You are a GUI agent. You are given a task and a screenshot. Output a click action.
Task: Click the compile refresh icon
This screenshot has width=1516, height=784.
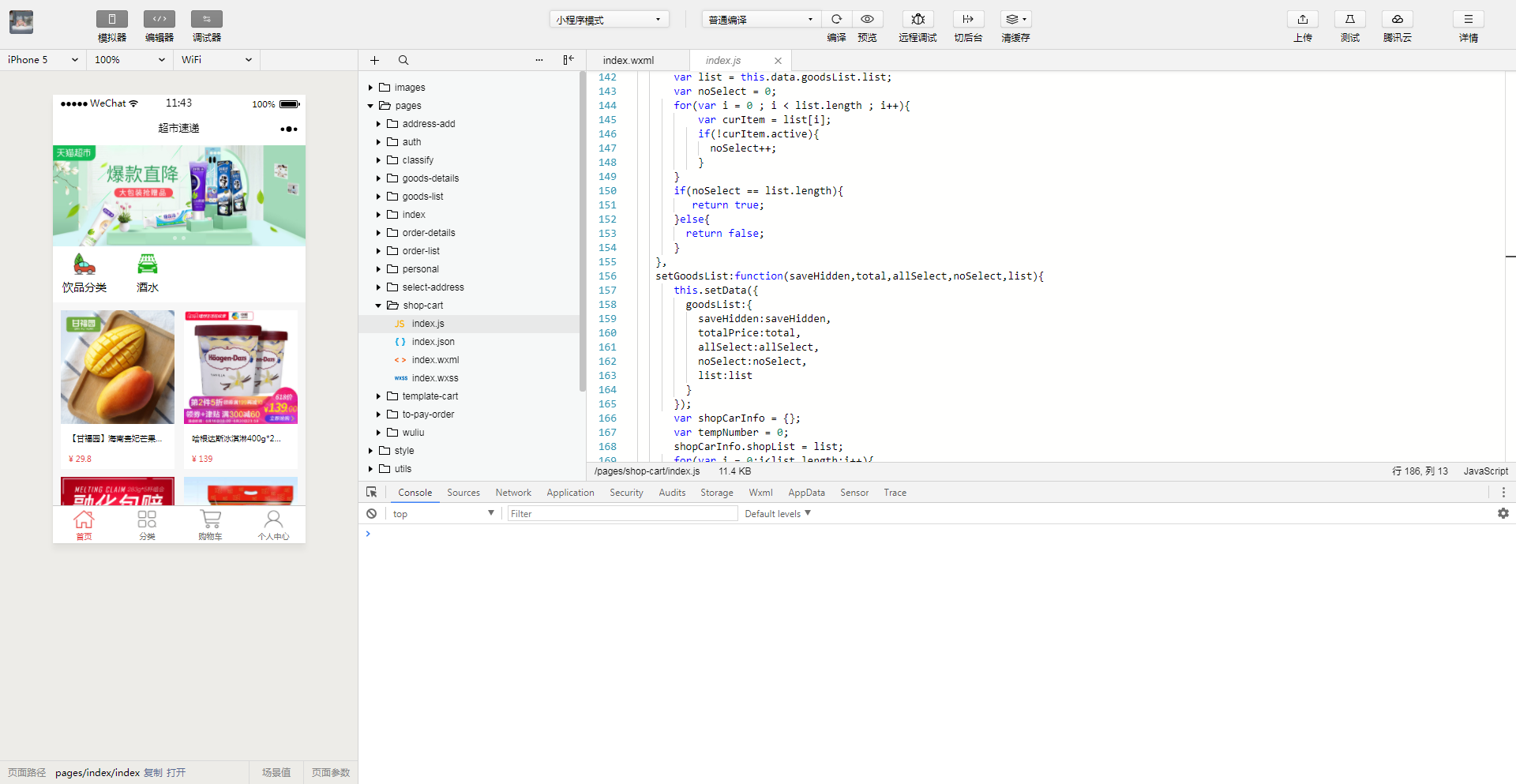(836, 19)
